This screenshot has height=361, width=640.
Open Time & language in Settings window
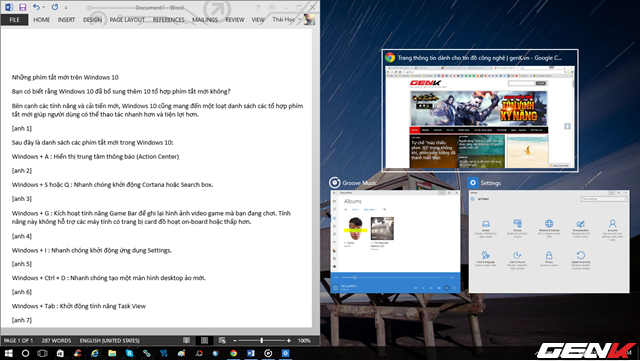coord(485,259)
